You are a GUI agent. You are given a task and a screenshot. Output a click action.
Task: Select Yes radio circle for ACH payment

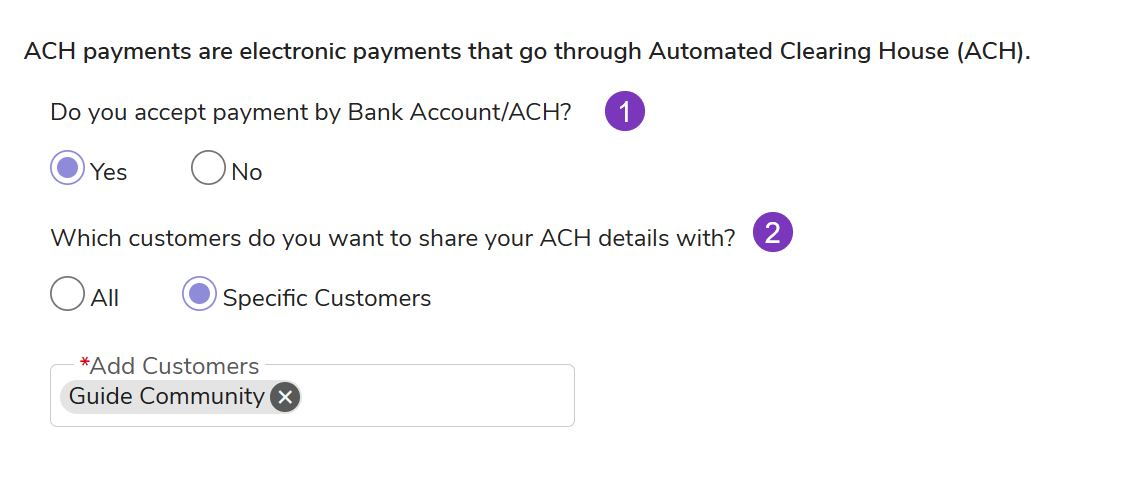tap(68, 168)
